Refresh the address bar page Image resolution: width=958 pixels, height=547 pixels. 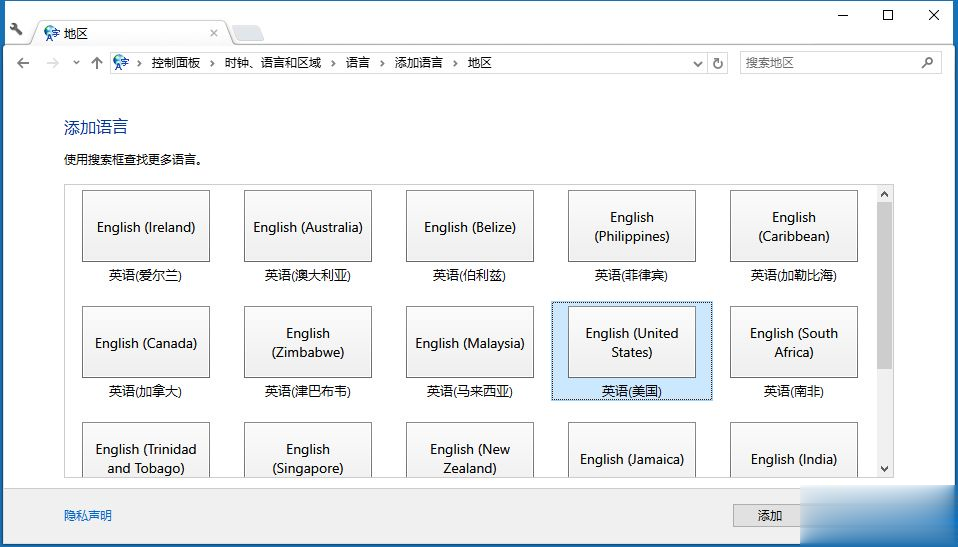(718, 63)
